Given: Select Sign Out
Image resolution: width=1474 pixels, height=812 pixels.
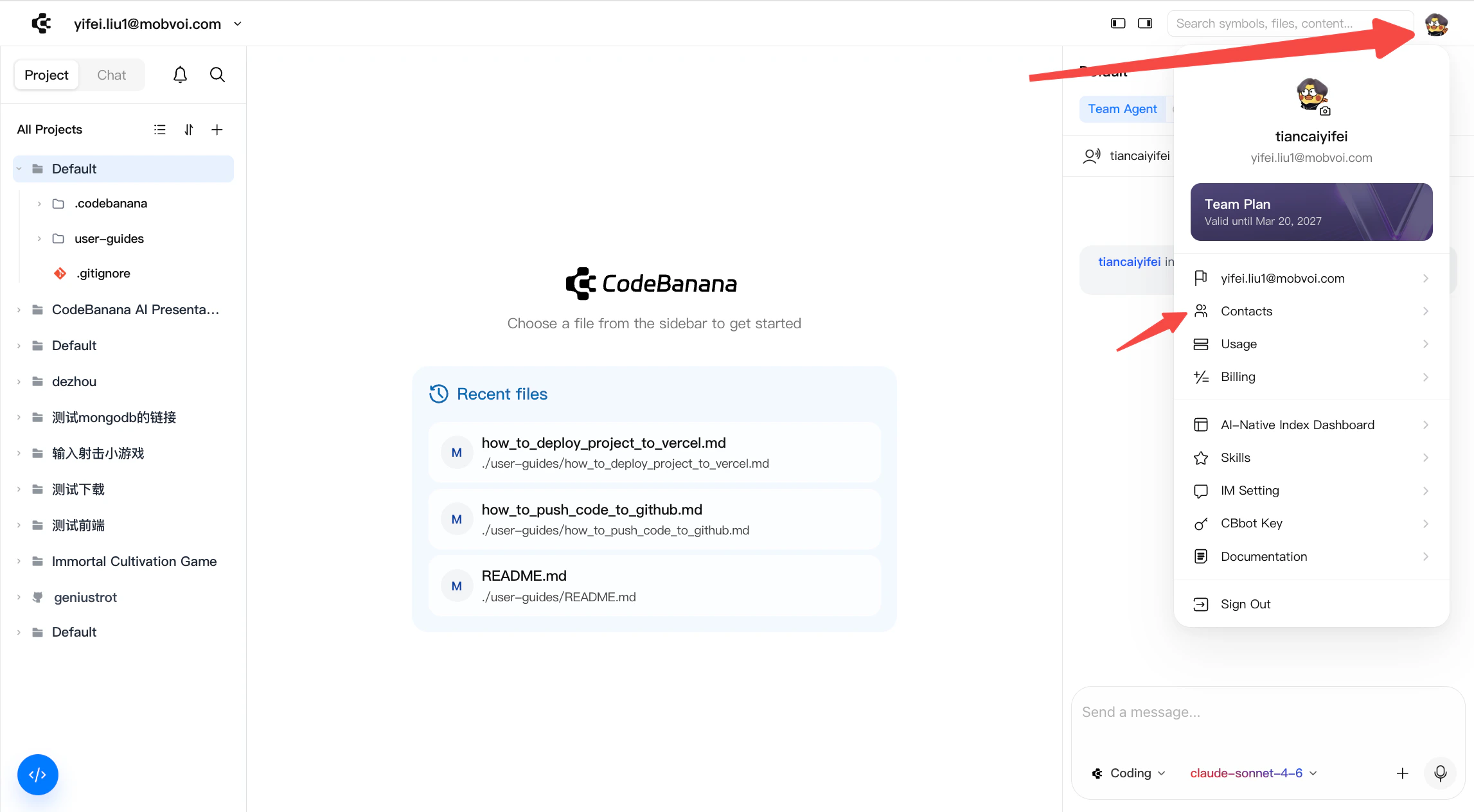Looking at the screenshot, I should [x=1311, y=605].
